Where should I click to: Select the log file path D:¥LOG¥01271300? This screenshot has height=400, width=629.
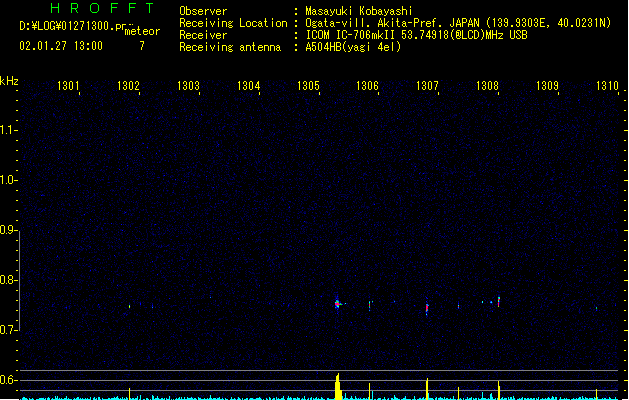pos(76,26)
